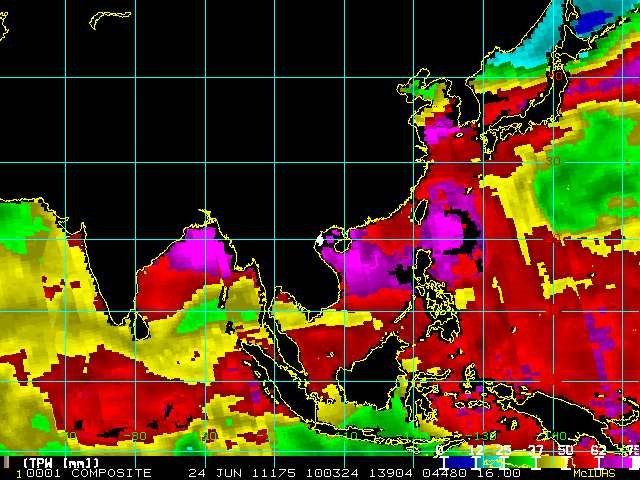
Task: Click the "24 JUN" date text
Action: (x=215, y=473)
